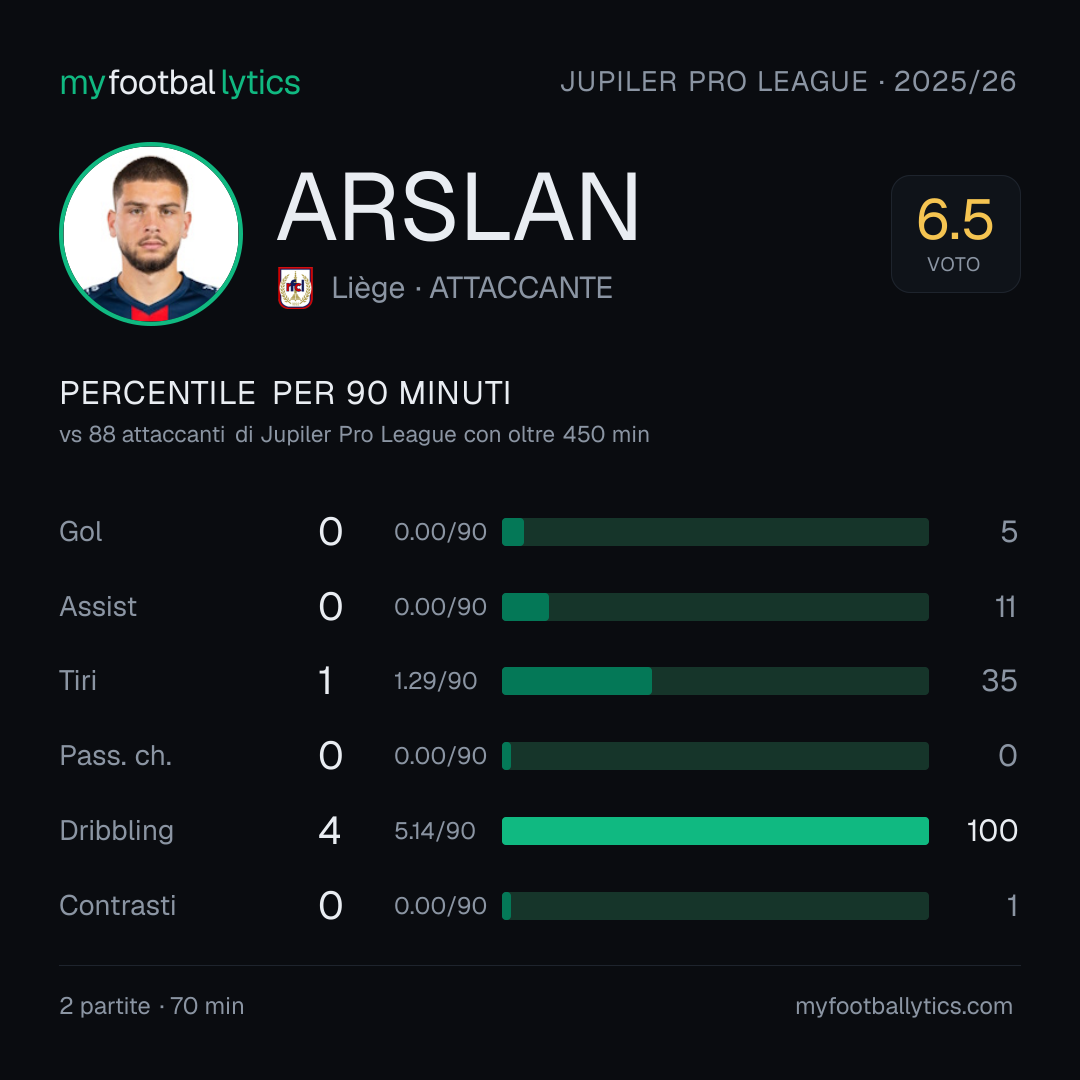The image size is (1080, 1080).
Task: Select the Tiri percentile bar
Action: pos(715,681)
